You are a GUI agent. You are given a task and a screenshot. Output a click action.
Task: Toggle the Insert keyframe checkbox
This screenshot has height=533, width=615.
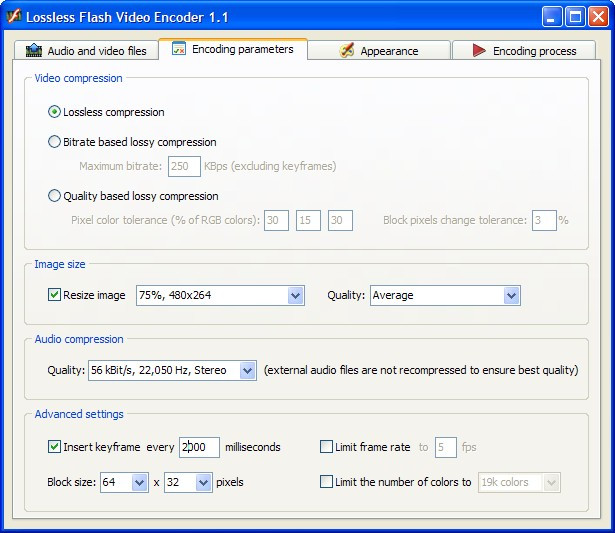coord(54,447)
